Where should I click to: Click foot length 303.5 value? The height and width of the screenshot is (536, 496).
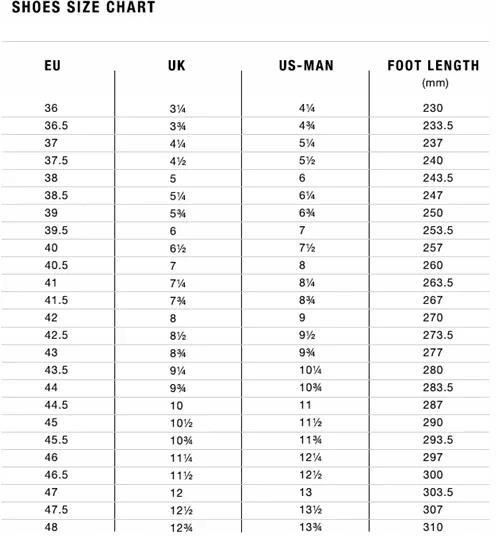438,492
